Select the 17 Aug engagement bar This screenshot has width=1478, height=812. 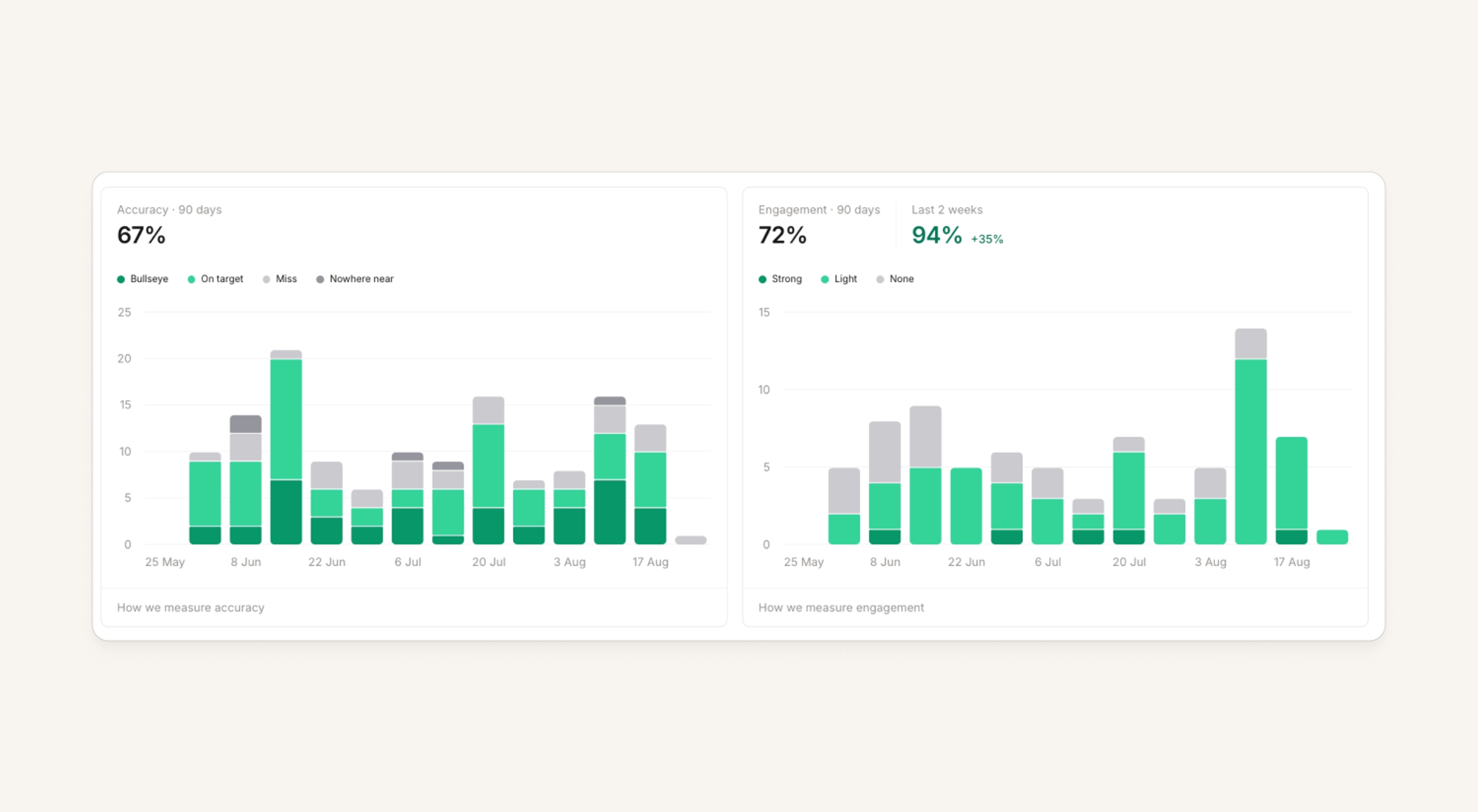coord(1292,491)
